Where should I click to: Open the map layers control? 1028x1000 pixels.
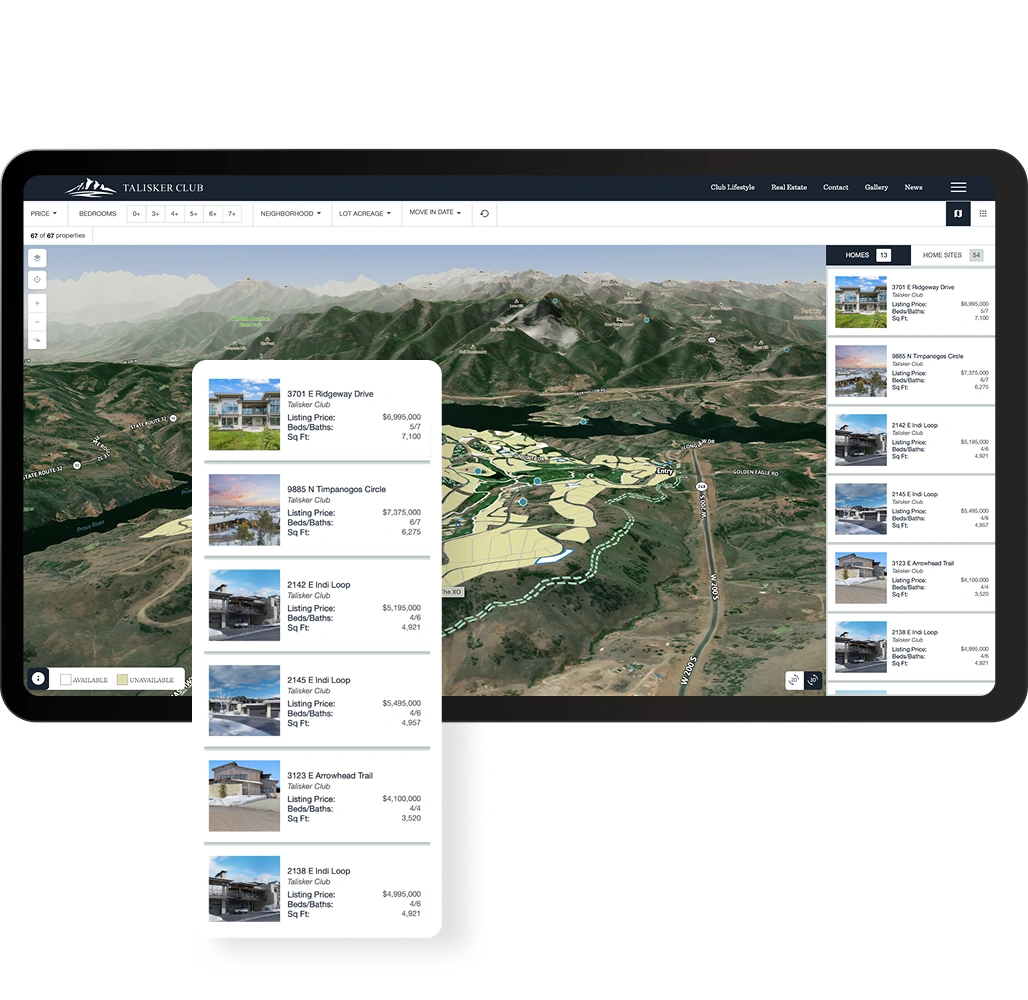37,258
